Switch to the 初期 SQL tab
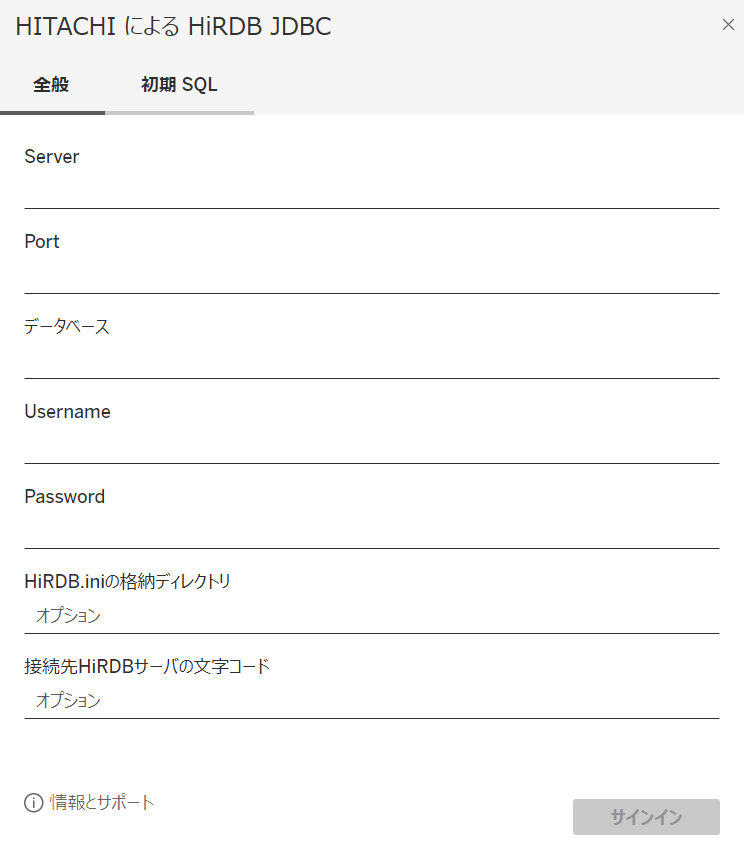The width and height of the screenshot is (744, 852). 178,85
